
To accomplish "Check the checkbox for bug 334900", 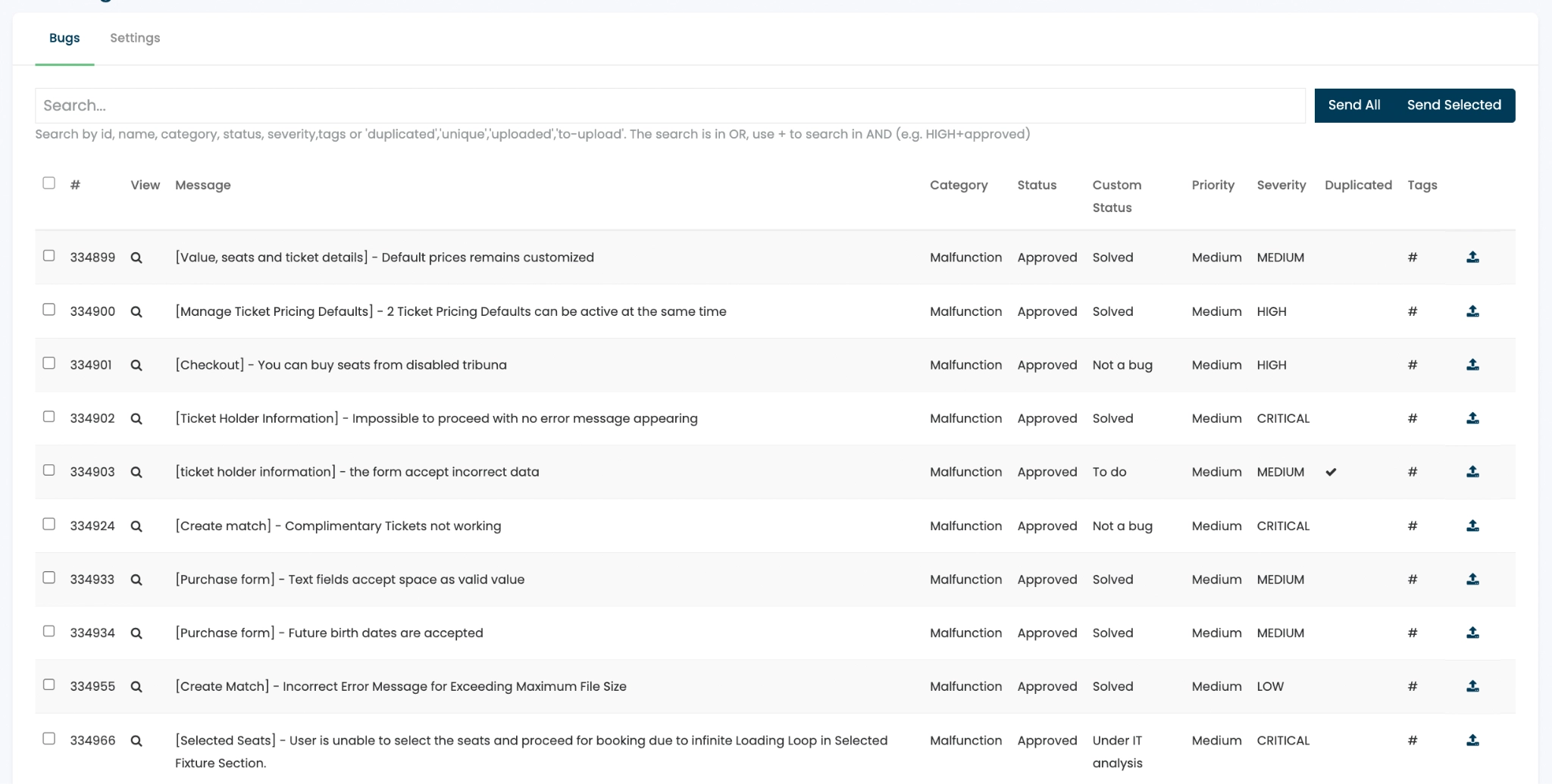I will coord(49,310).
